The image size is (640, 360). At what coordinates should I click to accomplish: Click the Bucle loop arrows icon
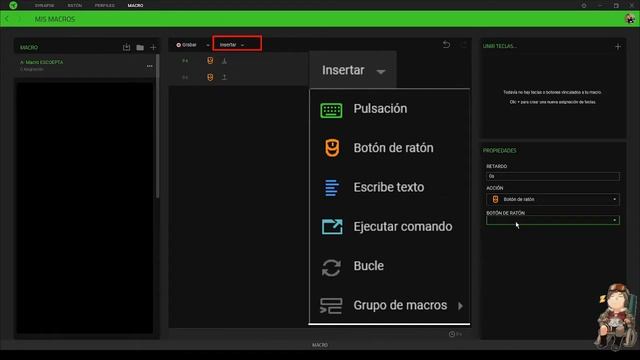(x=331, y=268)
